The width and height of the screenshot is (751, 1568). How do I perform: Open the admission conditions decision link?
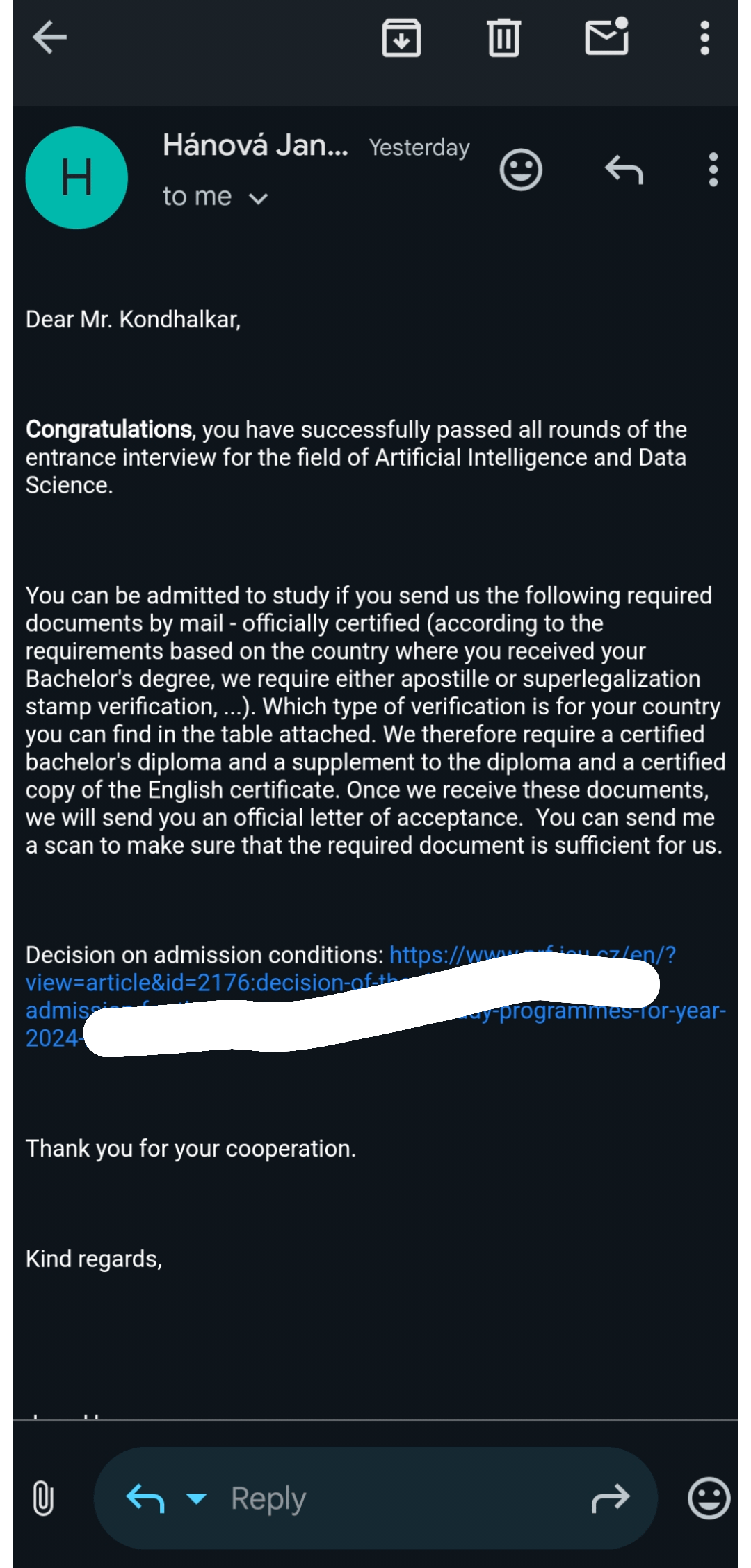click(375, 996)
